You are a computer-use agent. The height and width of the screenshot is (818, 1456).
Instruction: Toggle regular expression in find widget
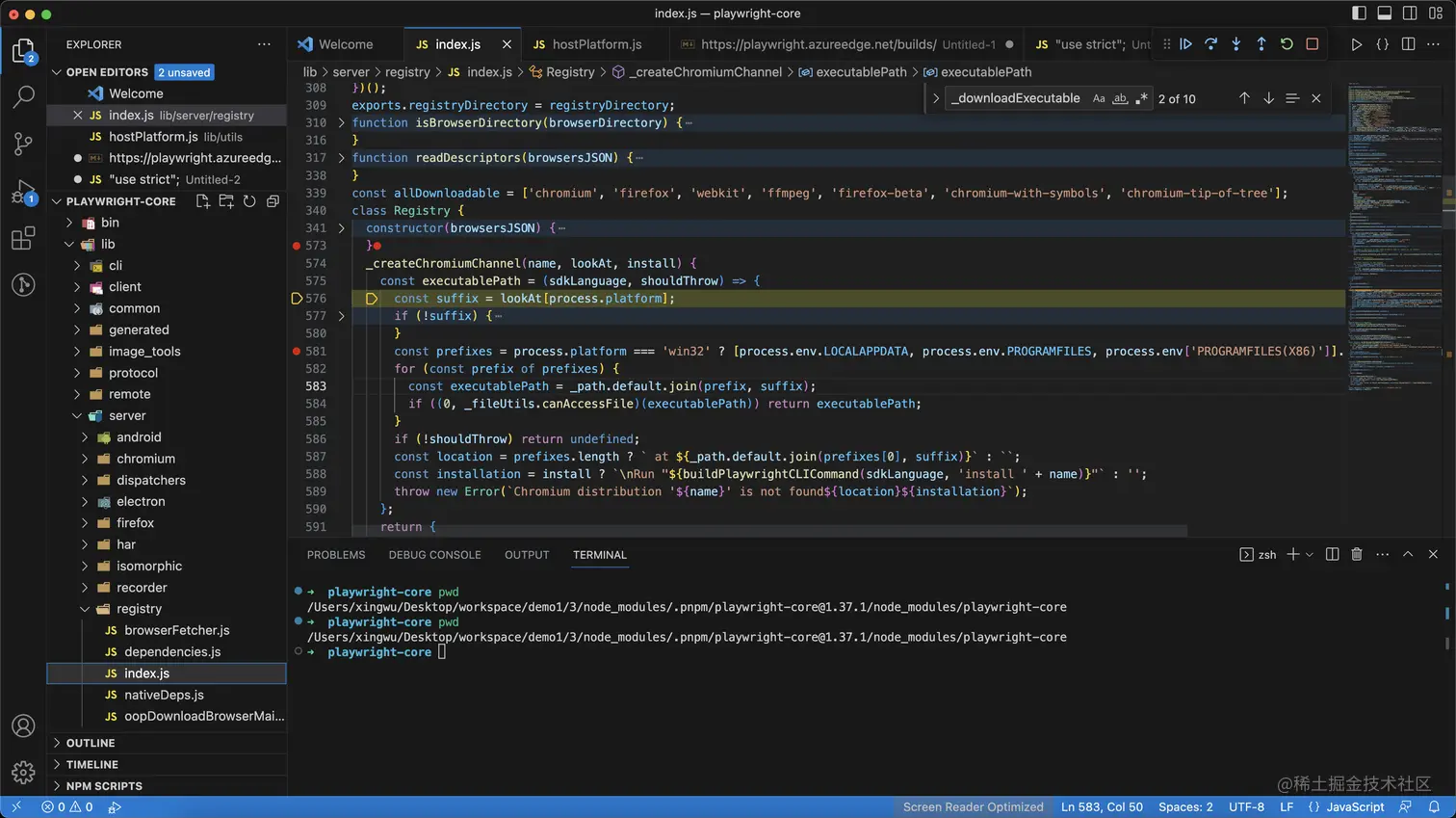coord(1141,98)
